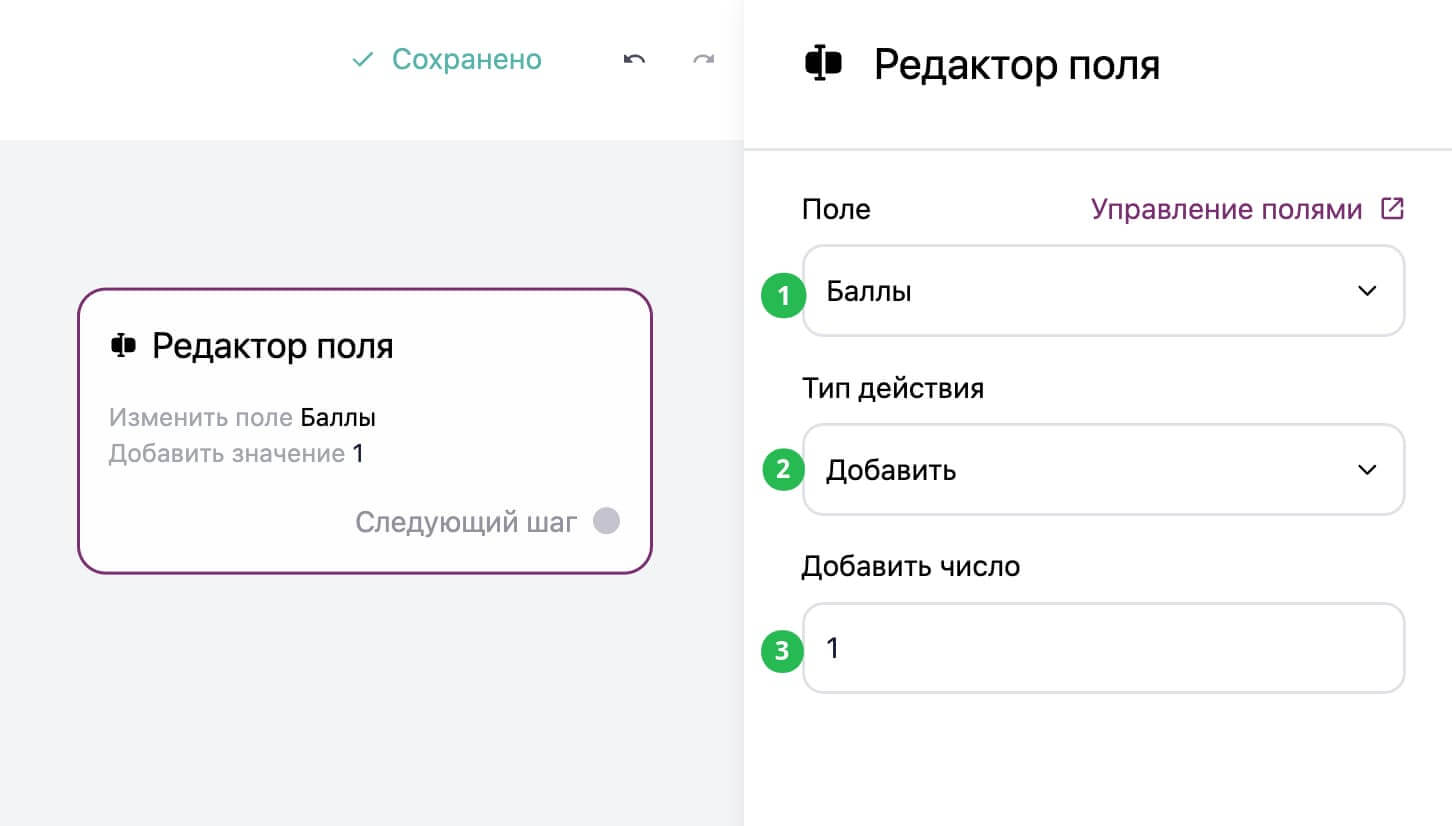Image resolution: width=1452 pixels, height=826 pixels.
Task: Click the Добавить число label
Action: [911, 567]
